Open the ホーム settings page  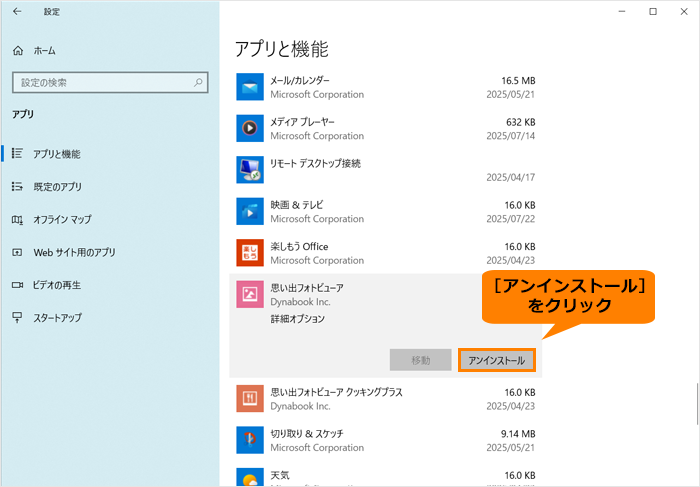pos(45,51)
